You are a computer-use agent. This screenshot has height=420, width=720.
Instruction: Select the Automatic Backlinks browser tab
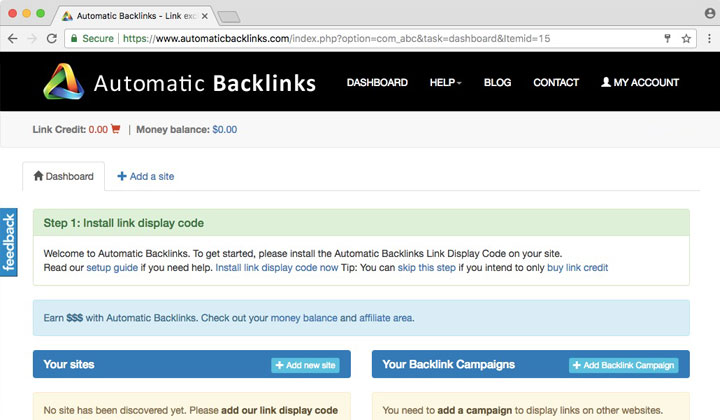pos(133,16)
